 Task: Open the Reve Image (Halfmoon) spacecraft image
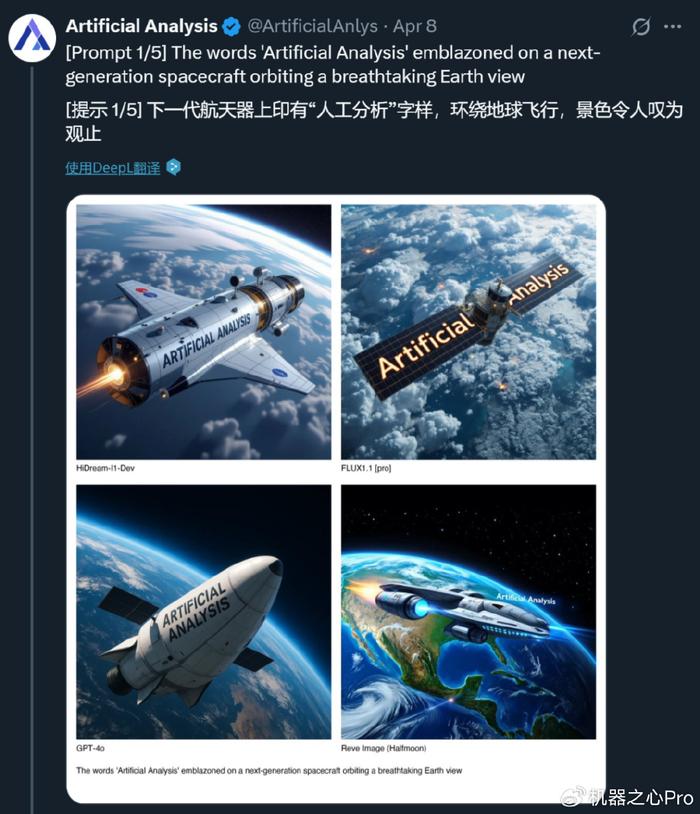468,612
